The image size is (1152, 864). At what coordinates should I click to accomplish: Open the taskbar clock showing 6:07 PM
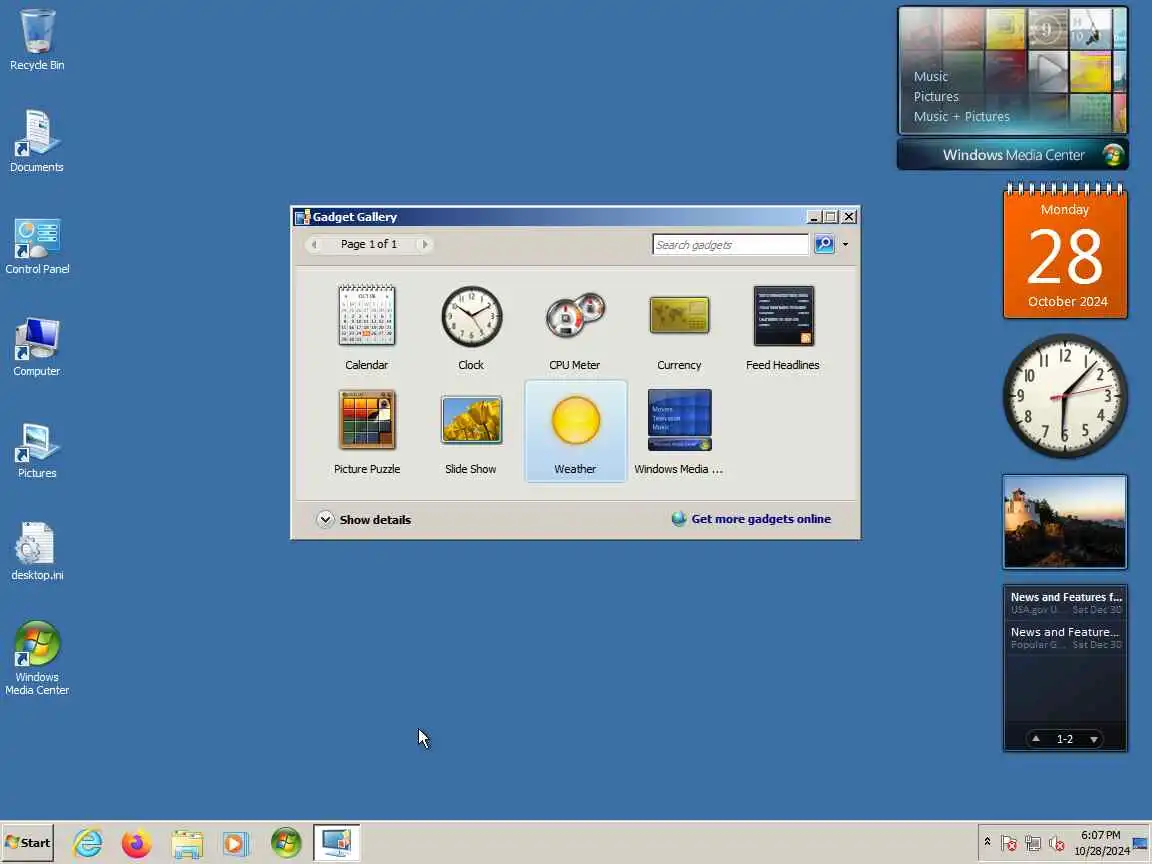click(x=1101, y=843)
